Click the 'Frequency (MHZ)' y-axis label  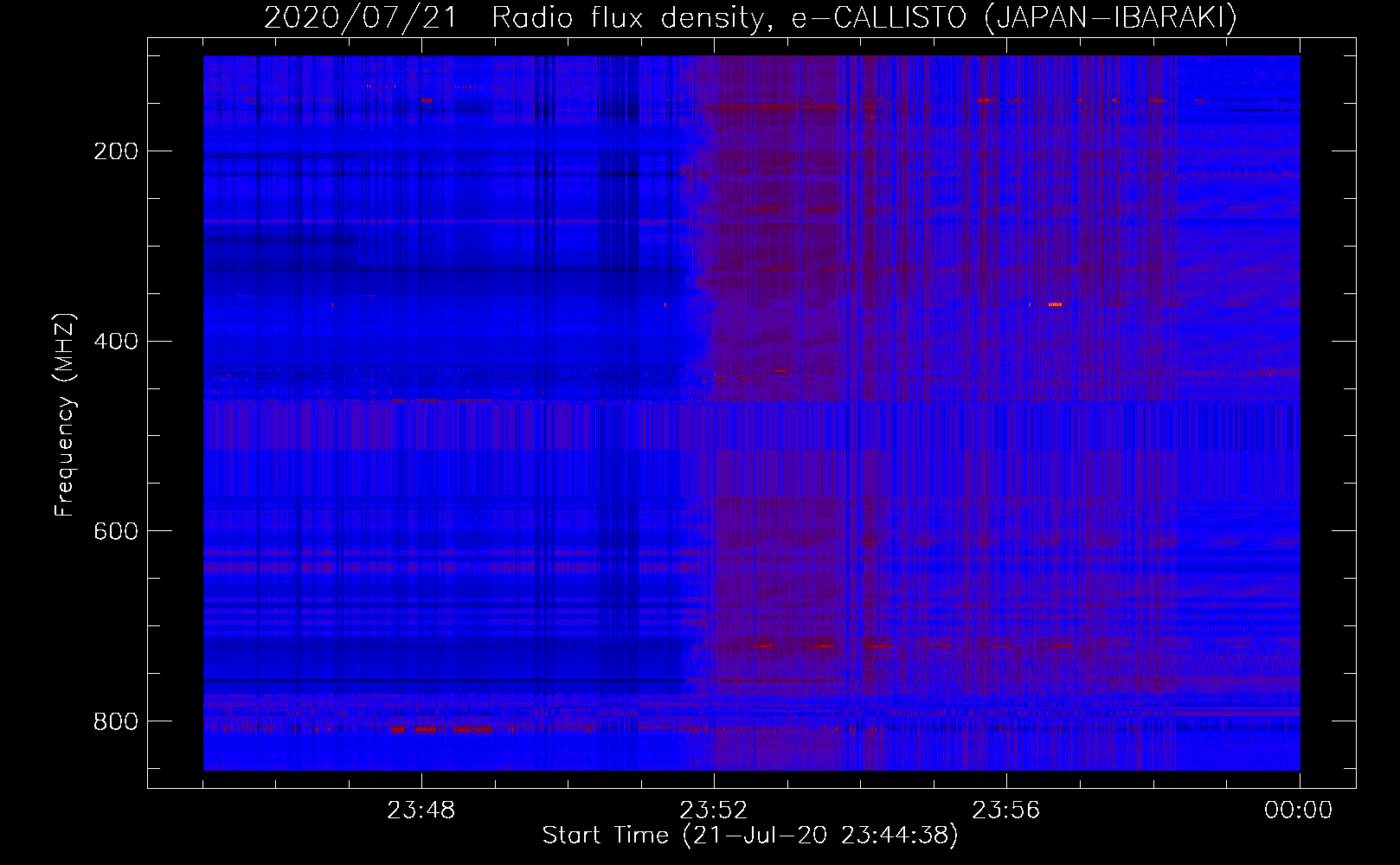click(65, 414)
